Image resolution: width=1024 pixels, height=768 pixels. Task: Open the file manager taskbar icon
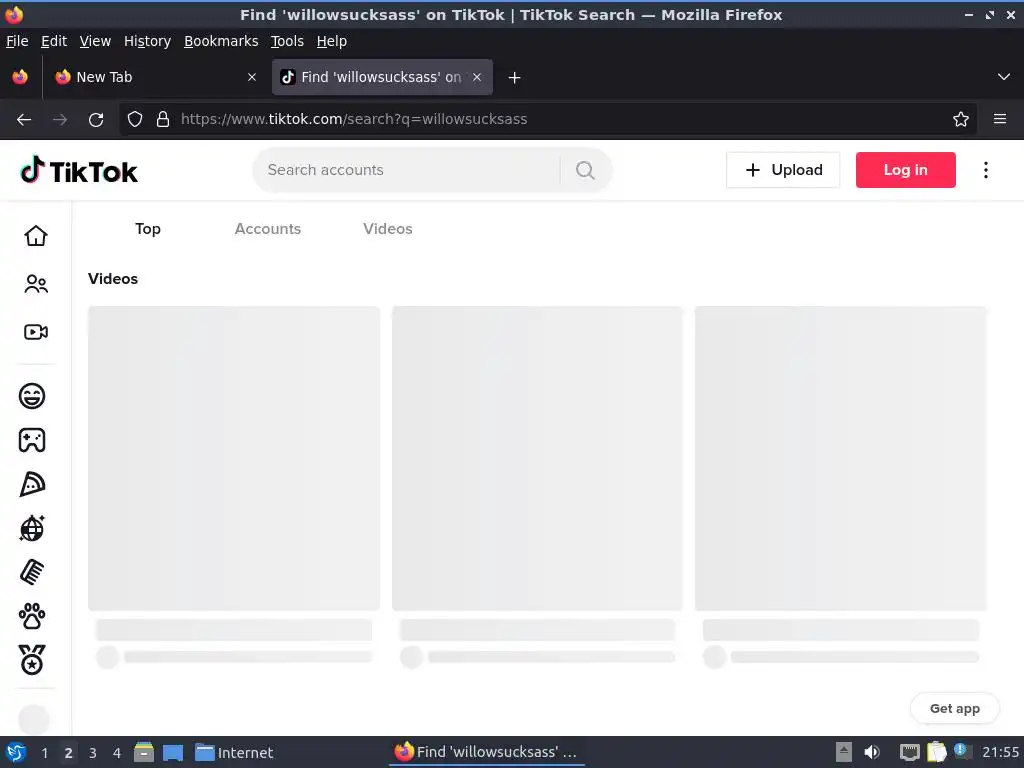(144, 752)
